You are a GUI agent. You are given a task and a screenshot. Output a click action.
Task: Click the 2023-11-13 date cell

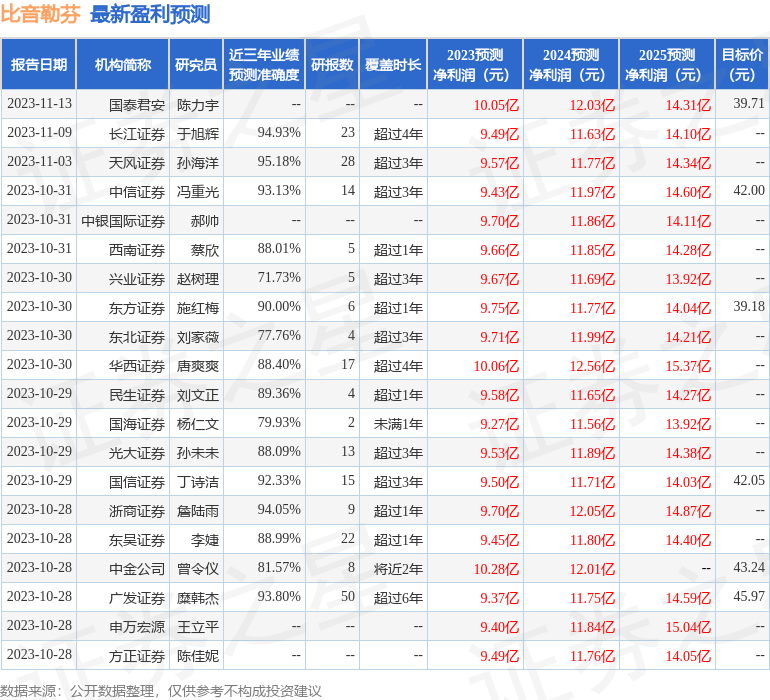(39, 104)
